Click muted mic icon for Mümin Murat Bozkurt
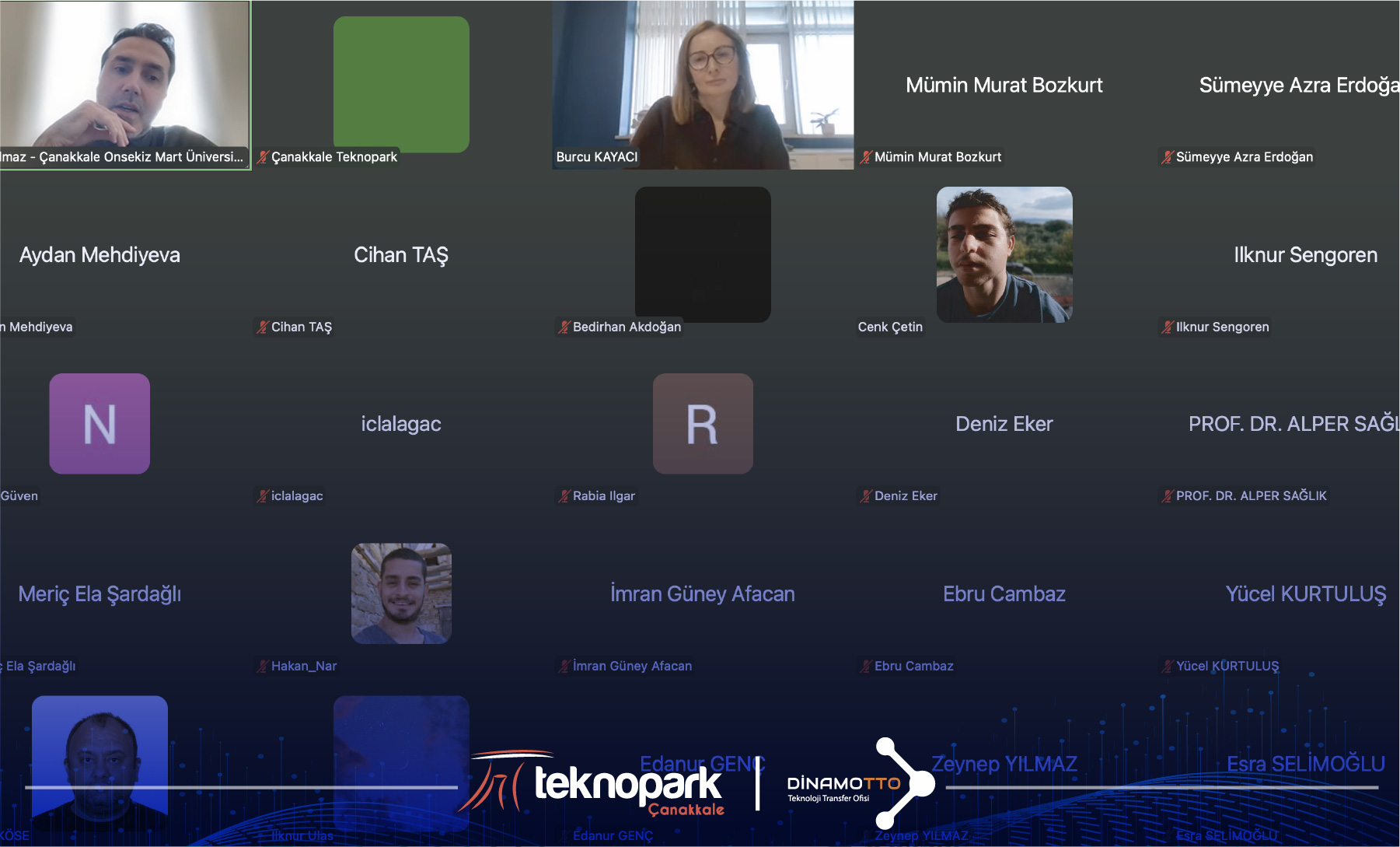 [x=866, y=157]
